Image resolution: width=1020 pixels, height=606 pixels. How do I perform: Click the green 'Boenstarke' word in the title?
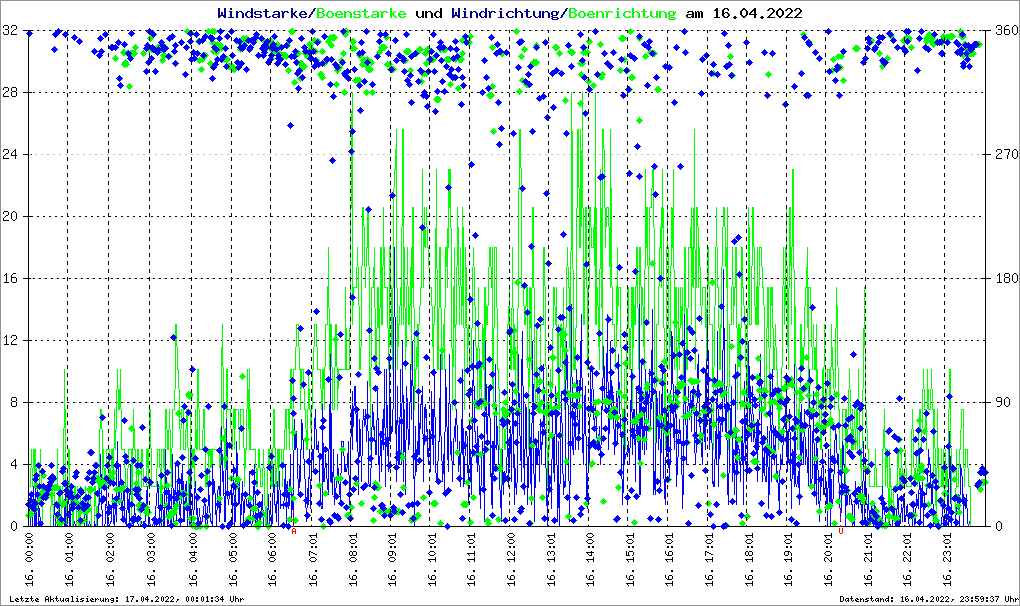click(x=361, y=13)
